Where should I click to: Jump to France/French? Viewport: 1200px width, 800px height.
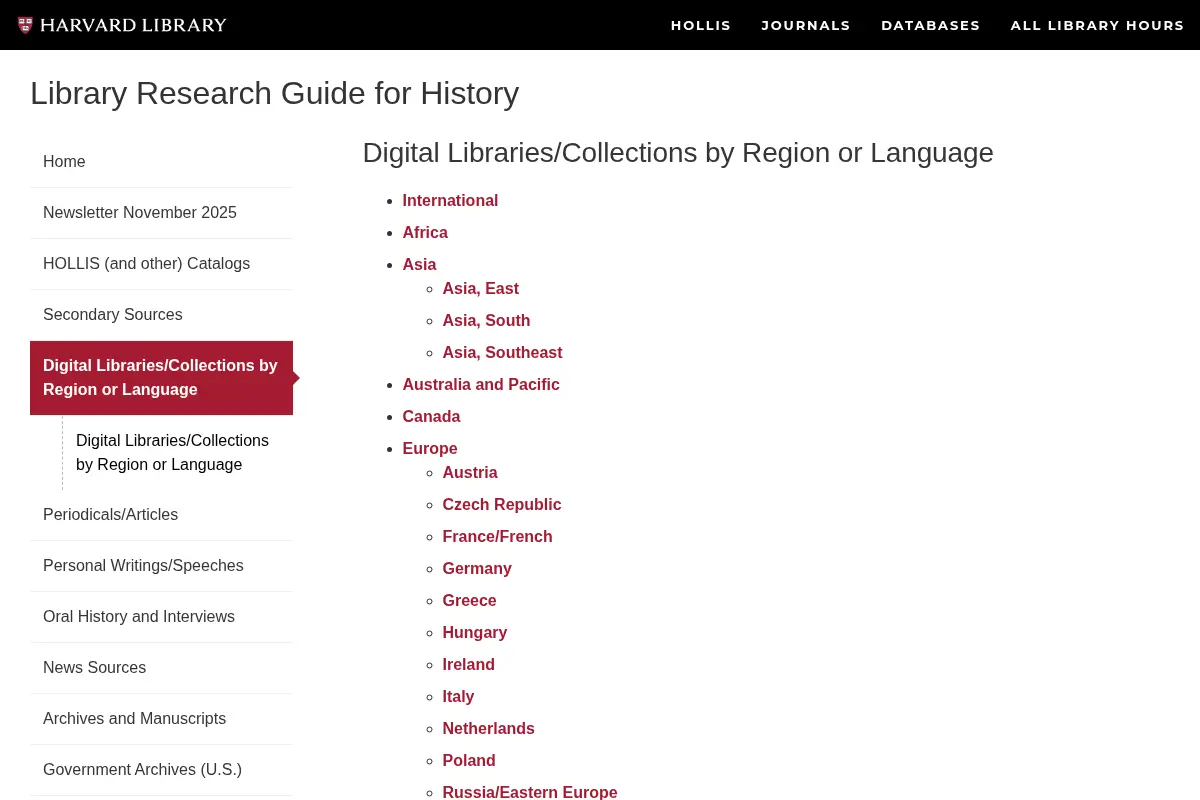(x=497, y=537)
